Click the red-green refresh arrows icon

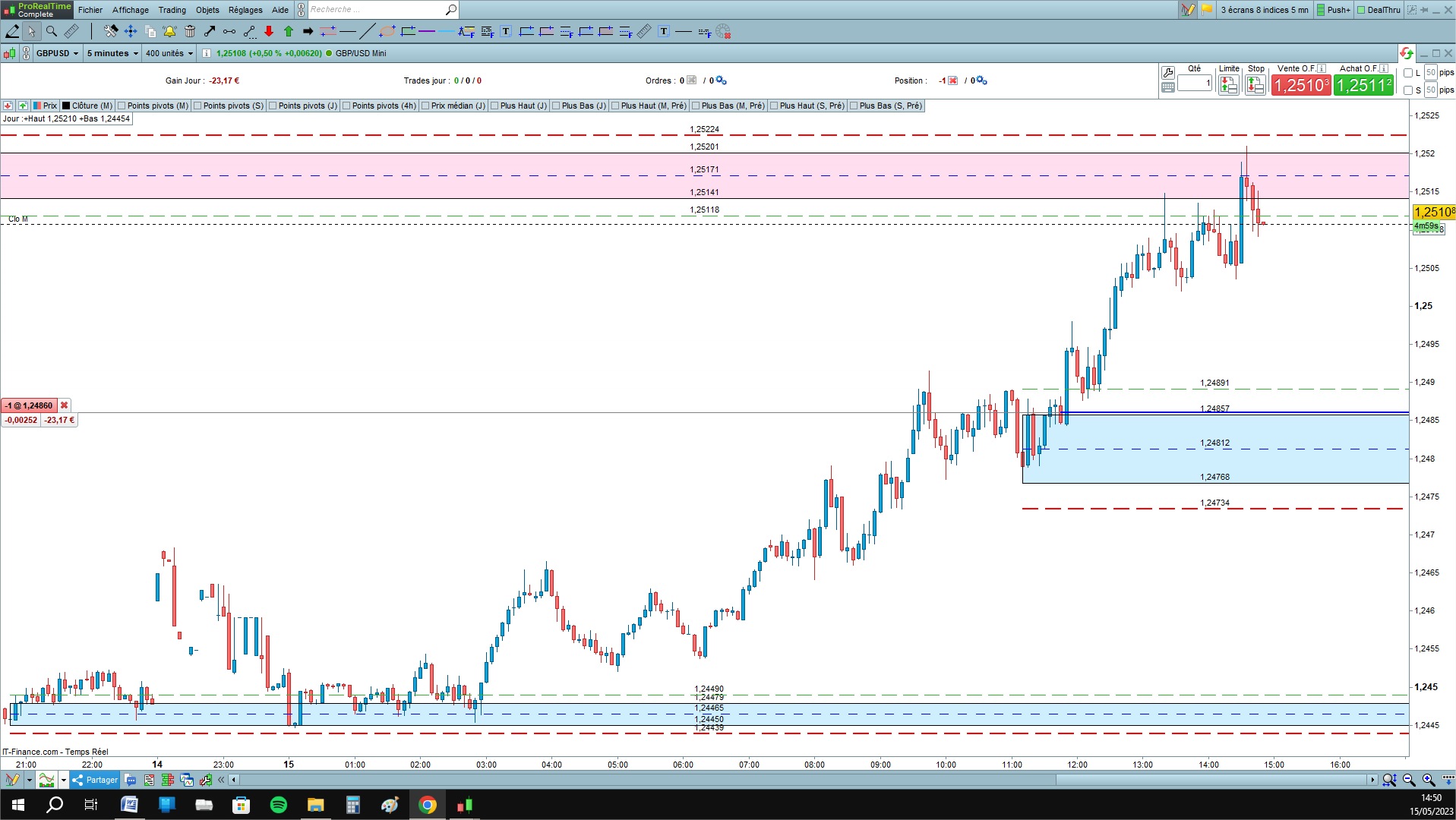point(1406,53)
